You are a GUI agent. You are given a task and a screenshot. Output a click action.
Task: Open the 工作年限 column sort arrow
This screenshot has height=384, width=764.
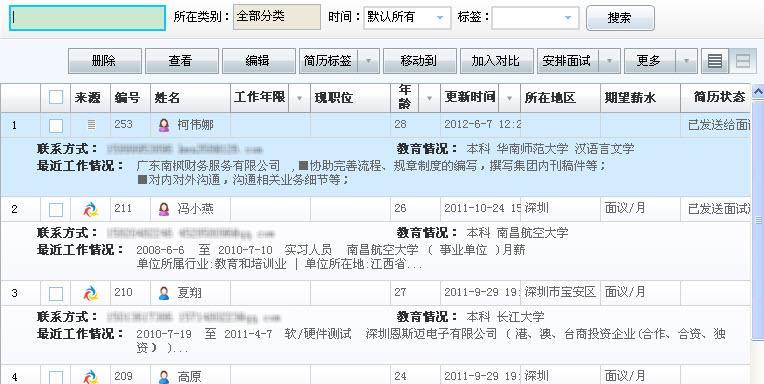[x=299, y=98]
